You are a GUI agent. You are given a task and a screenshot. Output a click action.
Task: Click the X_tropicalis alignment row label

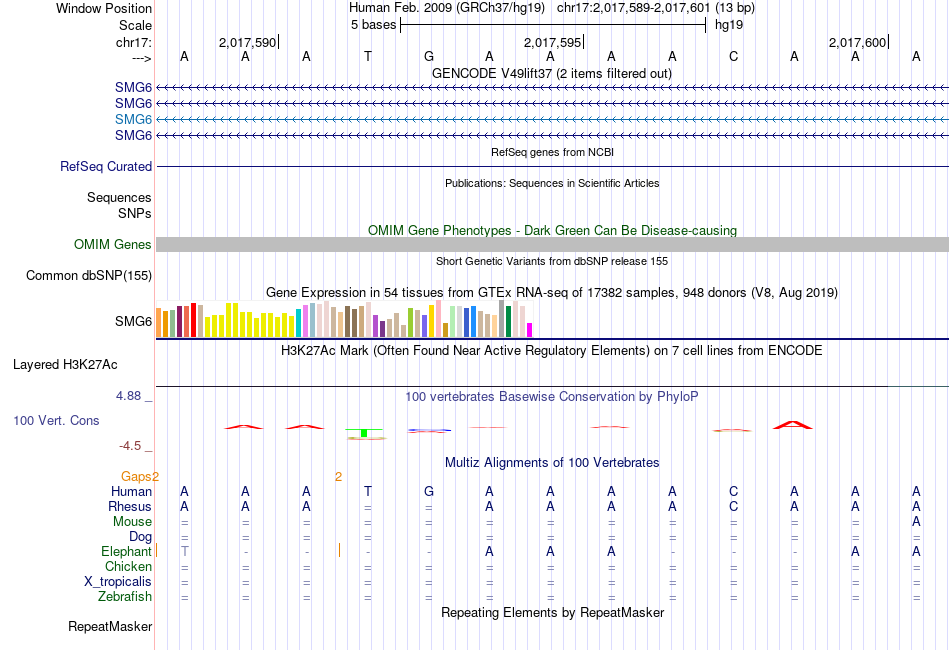click(118, 582)
